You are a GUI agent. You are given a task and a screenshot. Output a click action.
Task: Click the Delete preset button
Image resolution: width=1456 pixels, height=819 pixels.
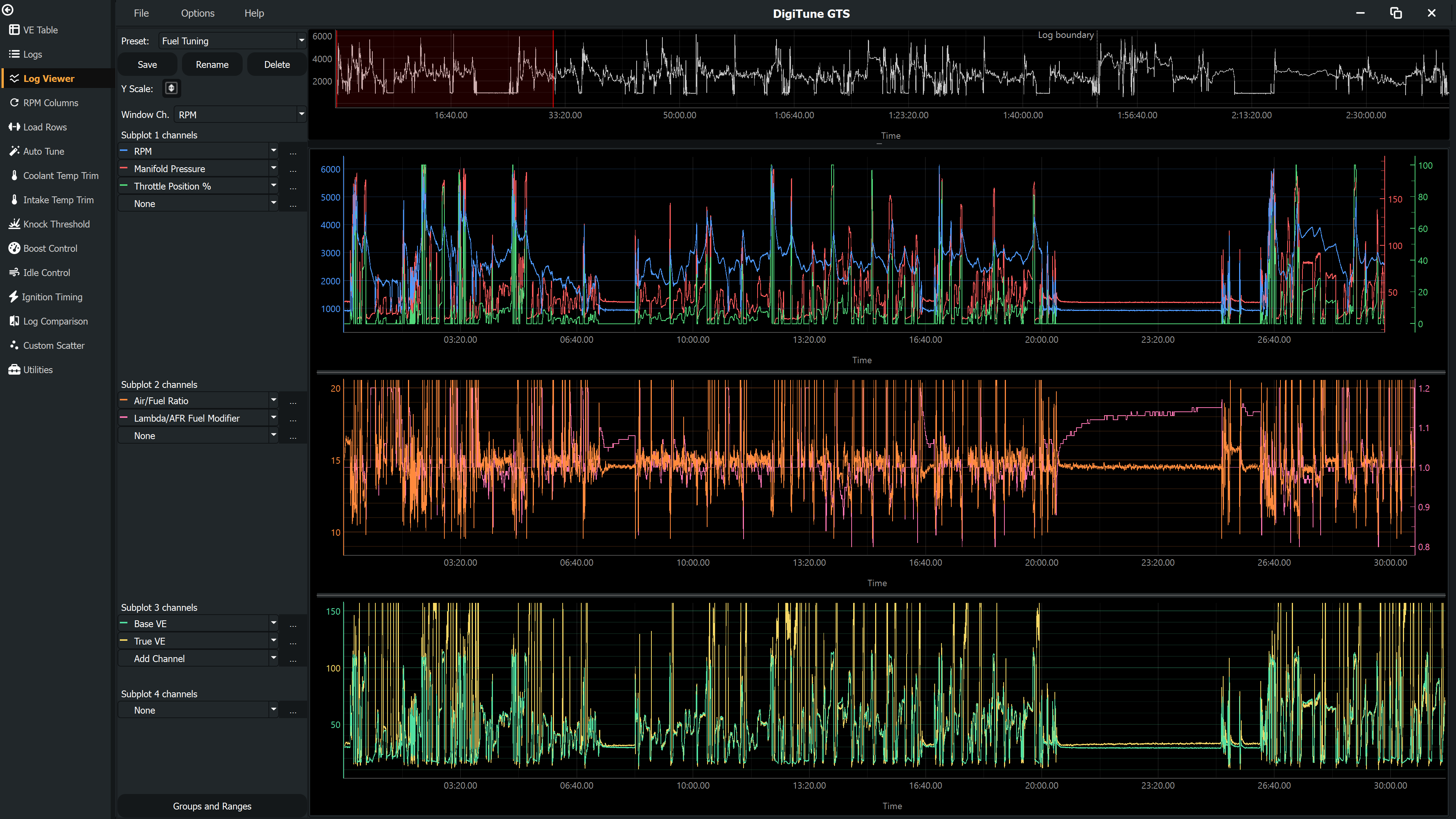coord(277,64)
